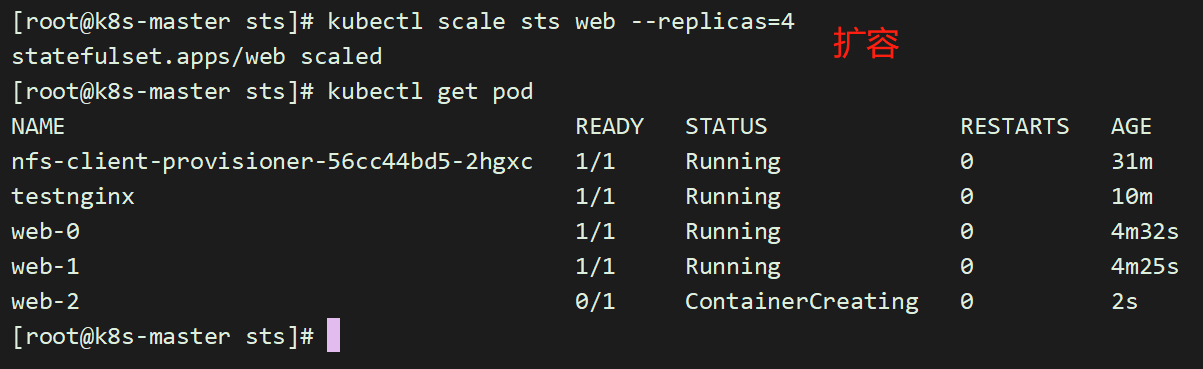Screen dimensions: 1203x369
Task: Click the NAME column header
Action: click(38, 126)
